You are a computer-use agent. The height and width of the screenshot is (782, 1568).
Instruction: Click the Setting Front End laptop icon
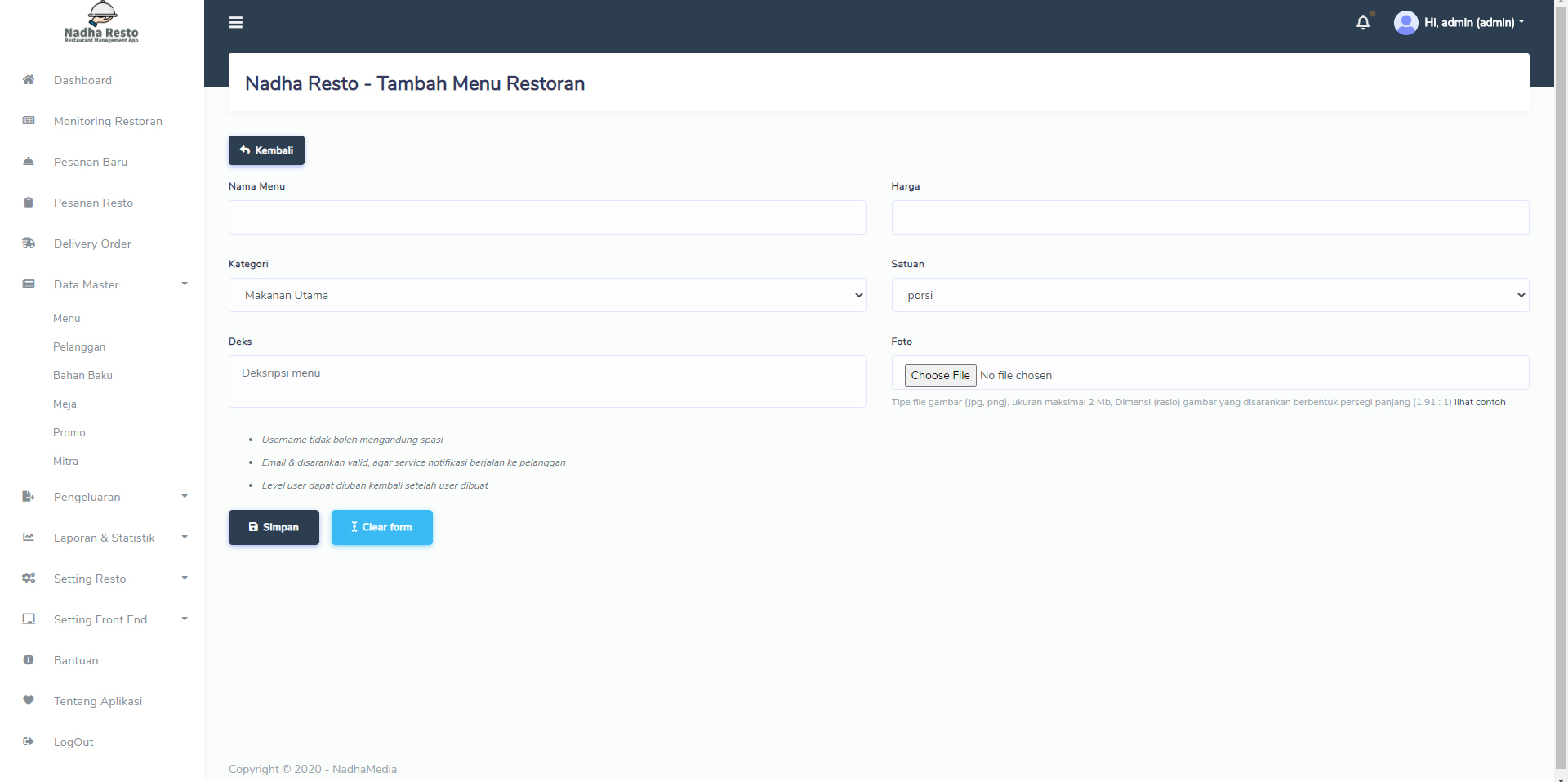click(29, 619)
